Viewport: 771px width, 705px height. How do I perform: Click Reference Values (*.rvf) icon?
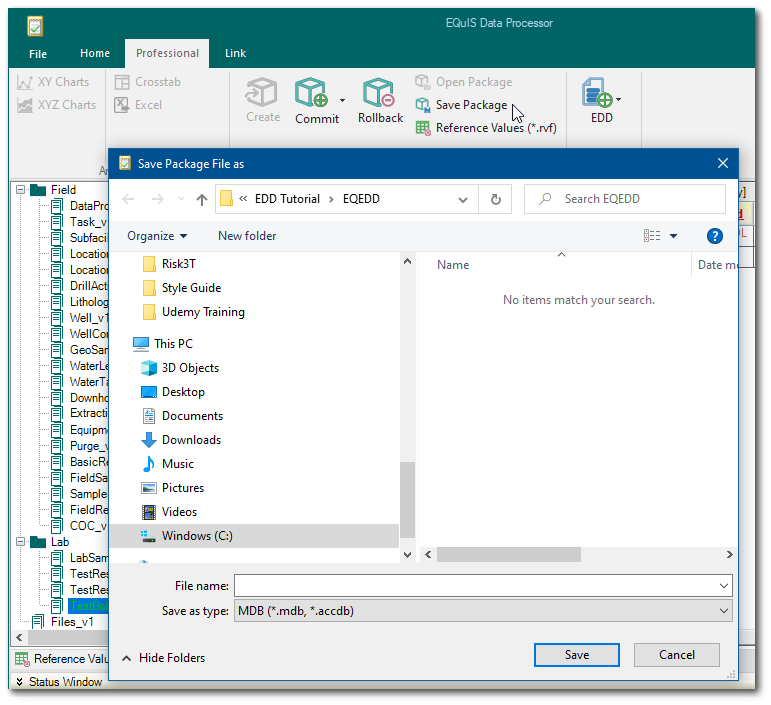pos(423,128)
